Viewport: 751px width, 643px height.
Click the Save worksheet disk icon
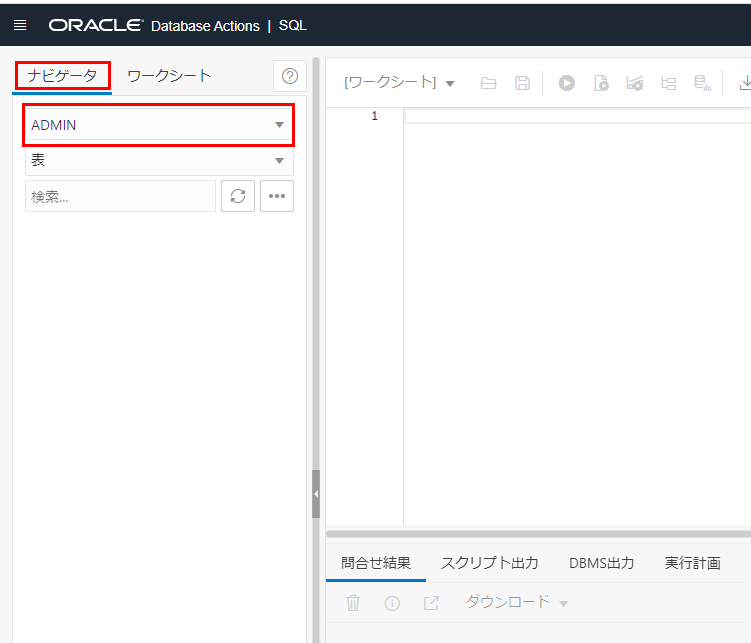point(522,83)
